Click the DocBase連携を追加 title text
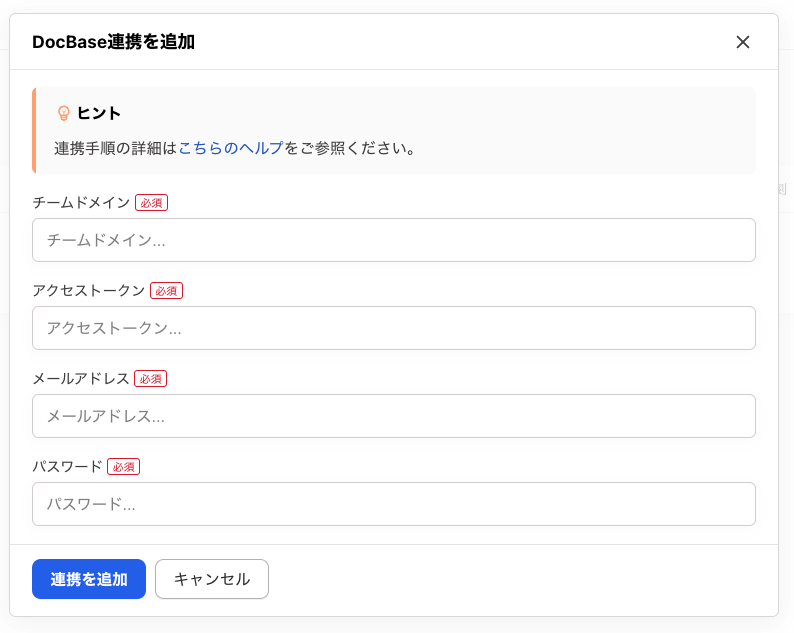The image size is (794, 633). tap(113, 42)
